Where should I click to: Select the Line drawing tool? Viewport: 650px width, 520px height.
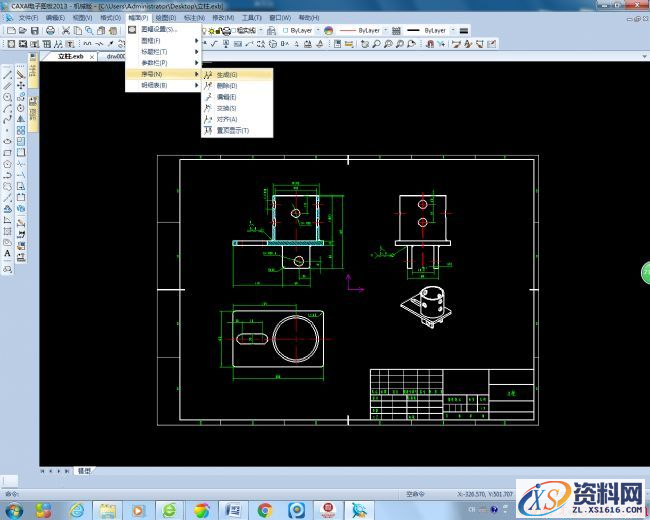click(x=7, y=74)
